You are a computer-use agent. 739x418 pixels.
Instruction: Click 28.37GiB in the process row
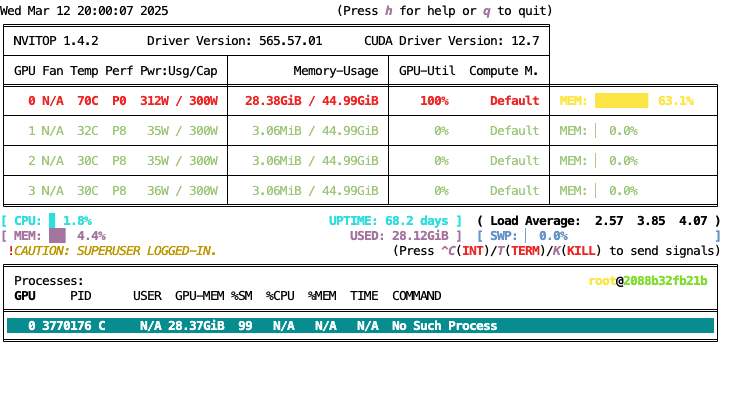click(196, 326)
